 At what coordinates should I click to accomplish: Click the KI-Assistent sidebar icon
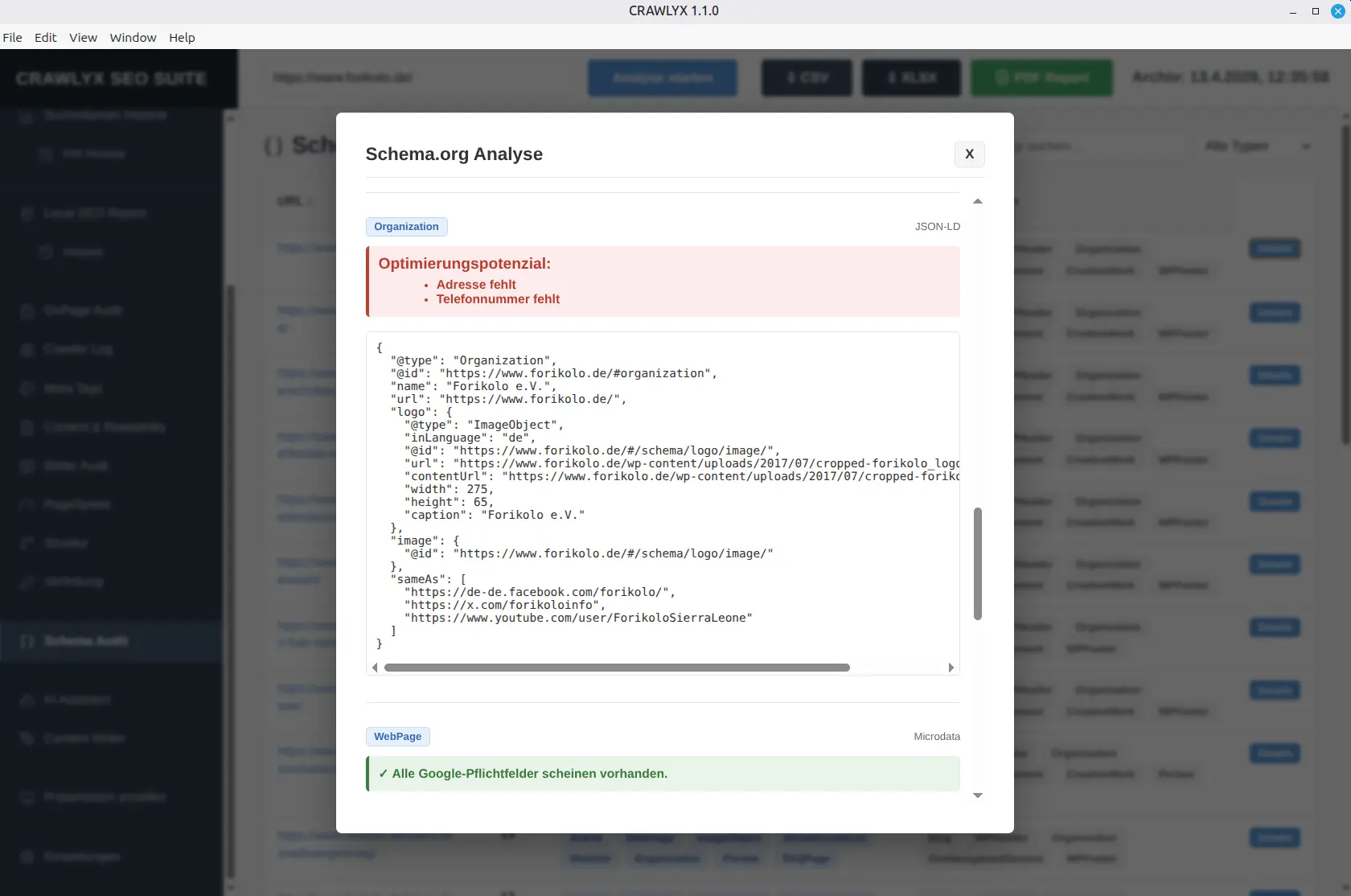coord(27,700)
